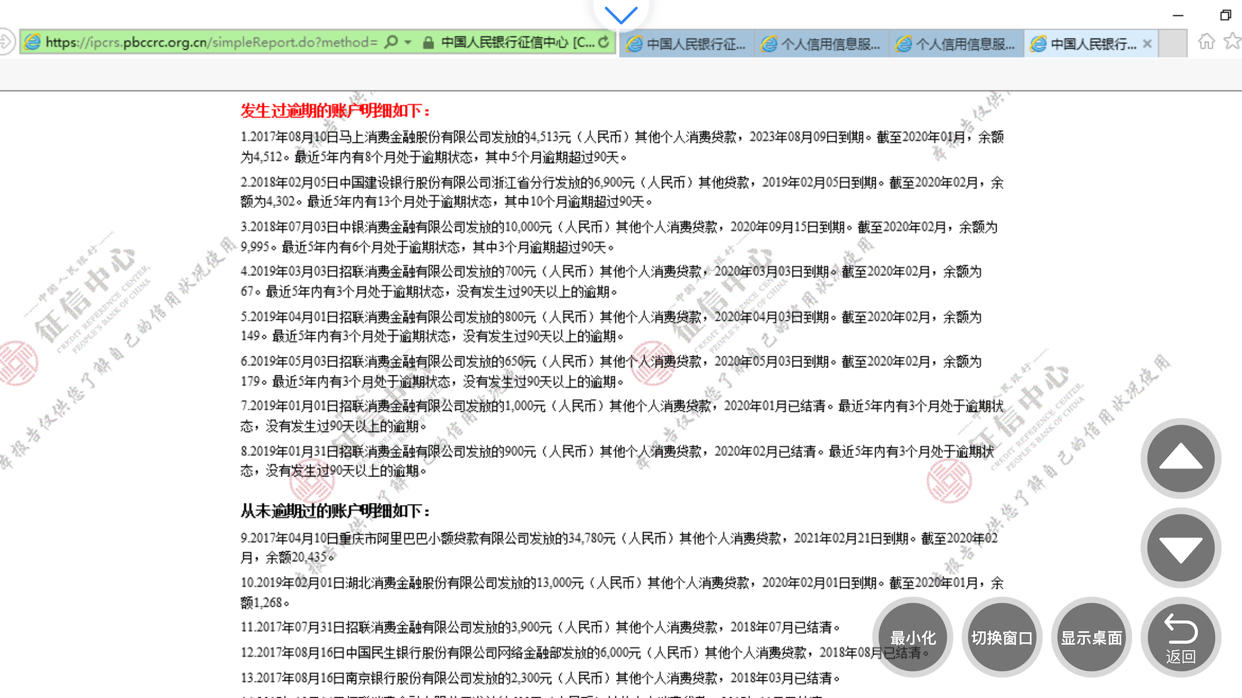The image size is (1242, 698).
Task: Close the active 中国人民银行... tab
Action: [1147, 44]
